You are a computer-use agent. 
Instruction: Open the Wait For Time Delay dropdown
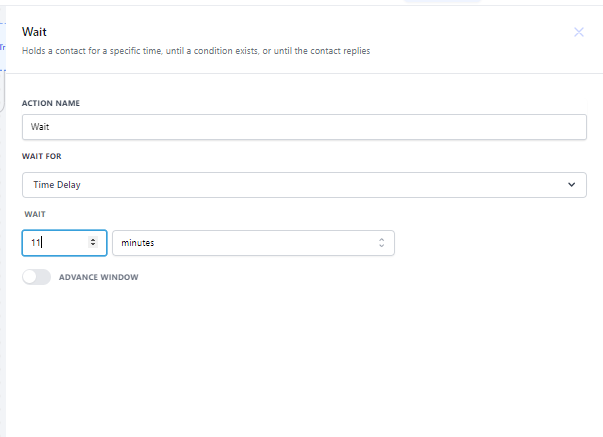(304, 185)
